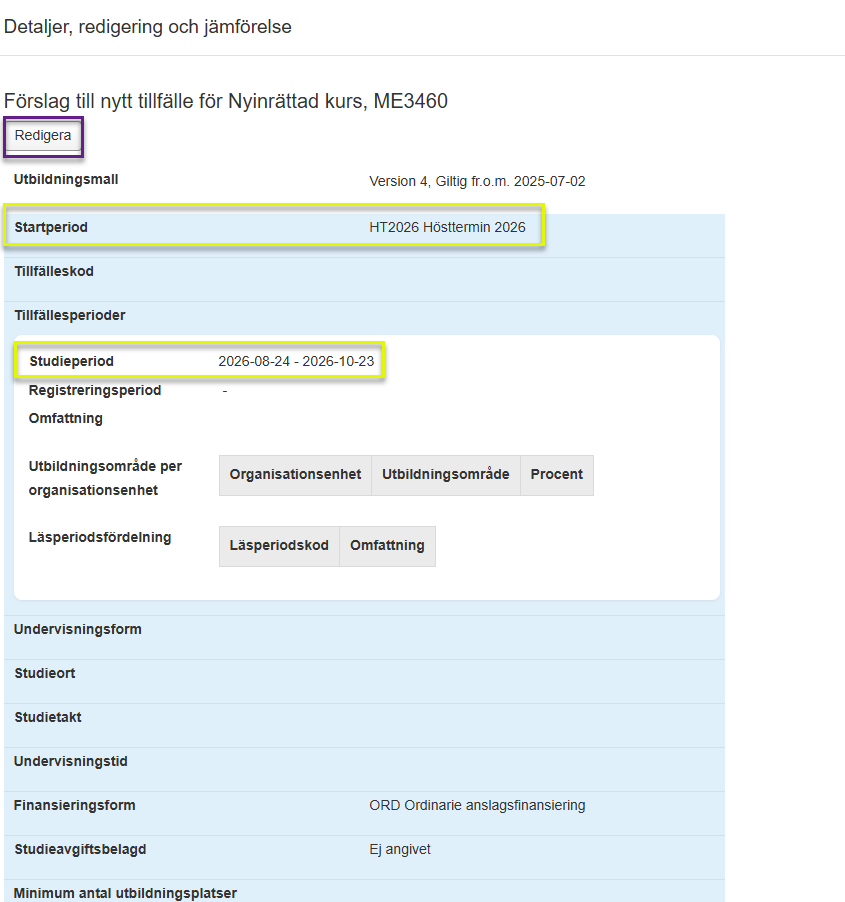This screenshot has height=902, width=845.
Task: Click the Registreringsperiod label
Action: [95, 391]
